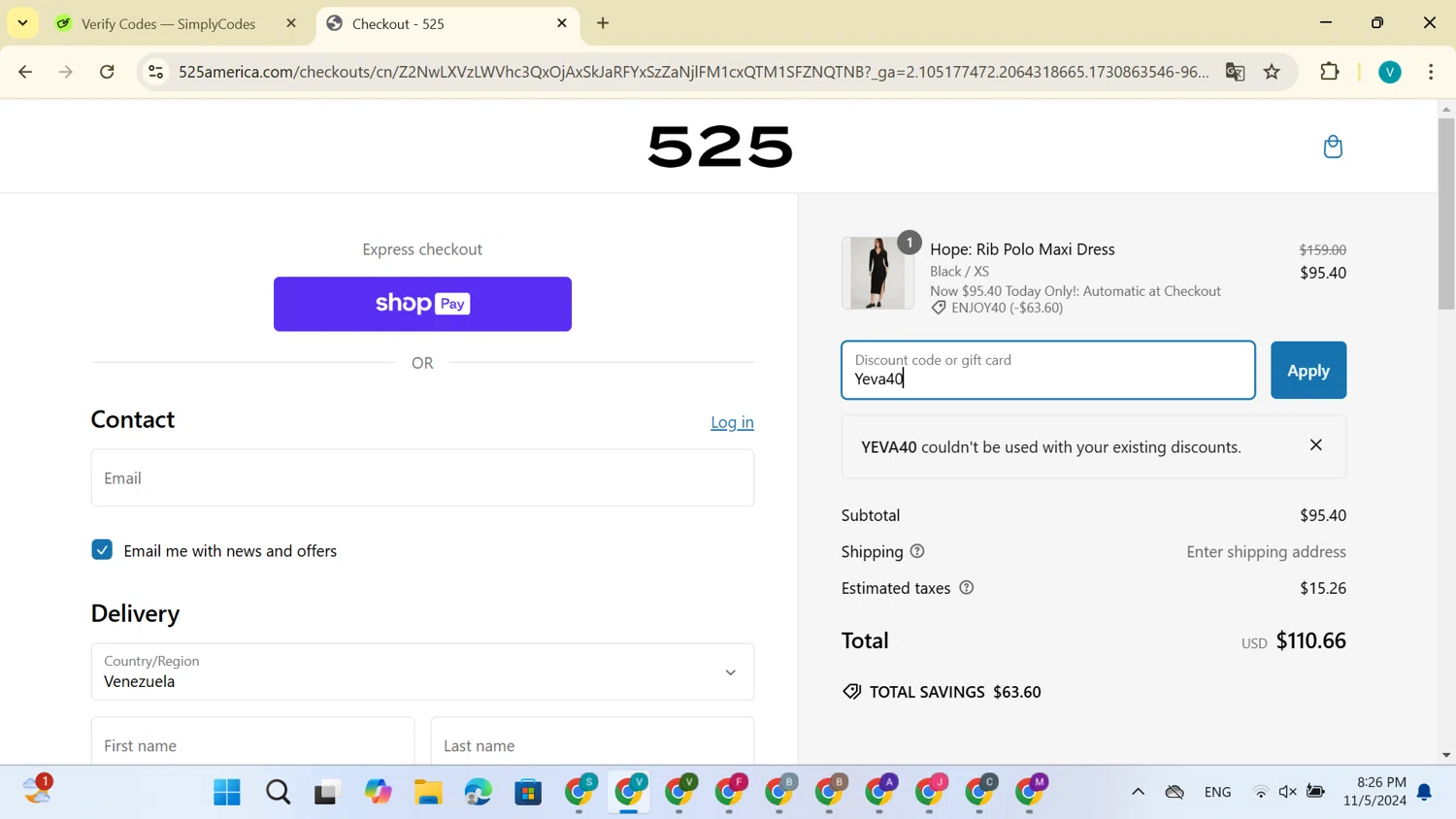The width and height of the screenshot is (1456, 819).
Task: Switch to Chrome profile F window in taskbar
Action: point(730,793)
